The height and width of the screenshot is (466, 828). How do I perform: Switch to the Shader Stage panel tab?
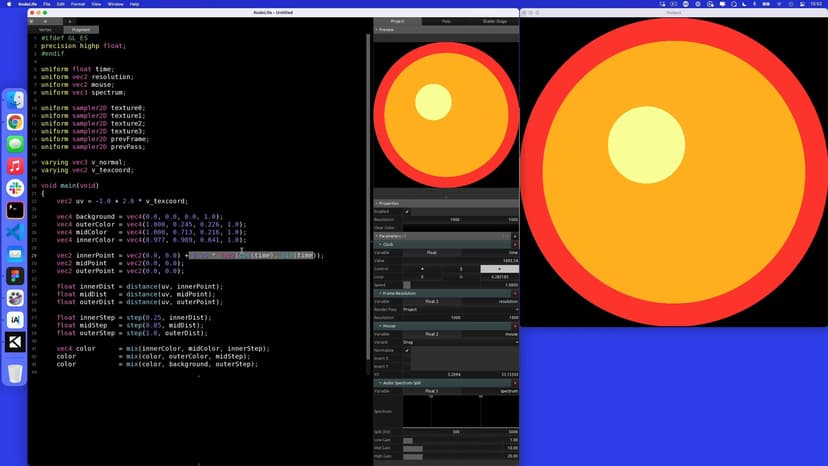tap(494, 21)
